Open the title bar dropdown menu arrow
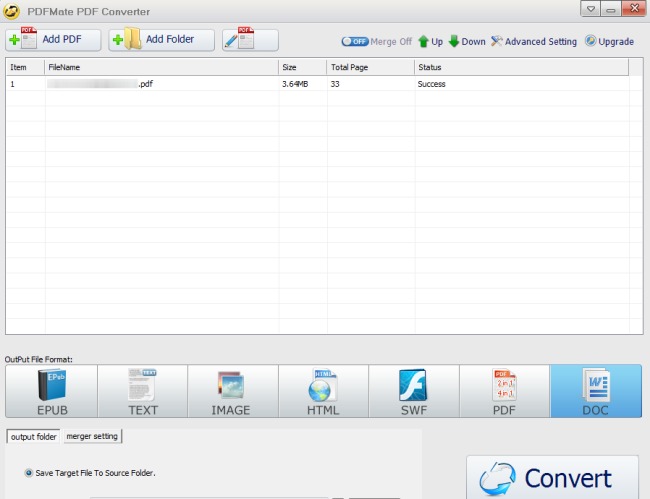Viewport: 650px width, 499px height. (x=591, y=9)
